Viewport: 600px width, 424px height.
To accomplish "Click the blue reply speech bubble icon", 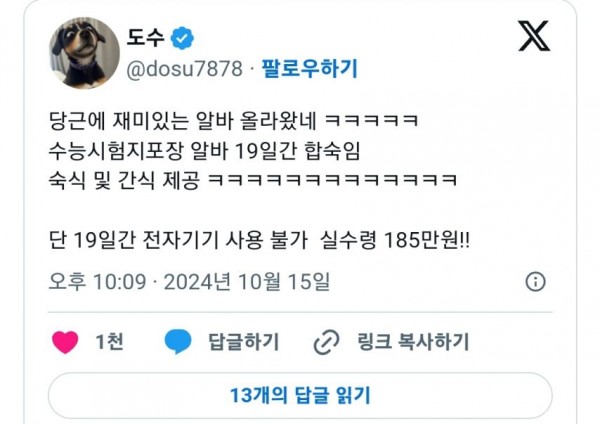I will point(178,341).
